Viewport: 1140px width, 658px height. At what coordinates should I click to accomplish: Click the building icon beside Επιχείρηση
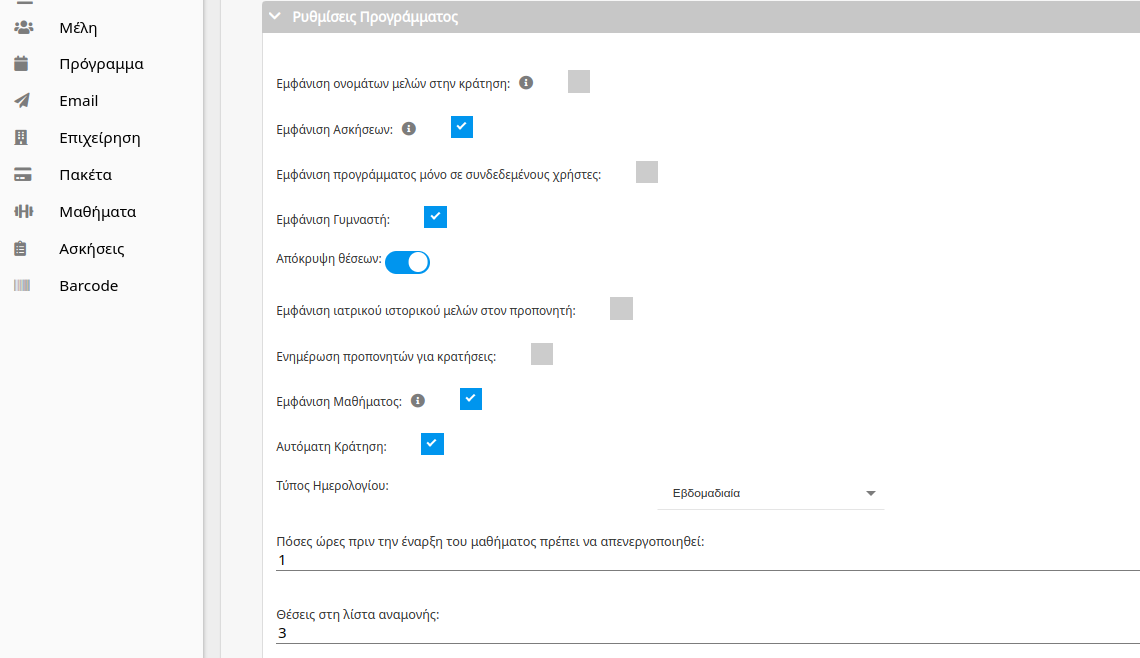point(21,137)
